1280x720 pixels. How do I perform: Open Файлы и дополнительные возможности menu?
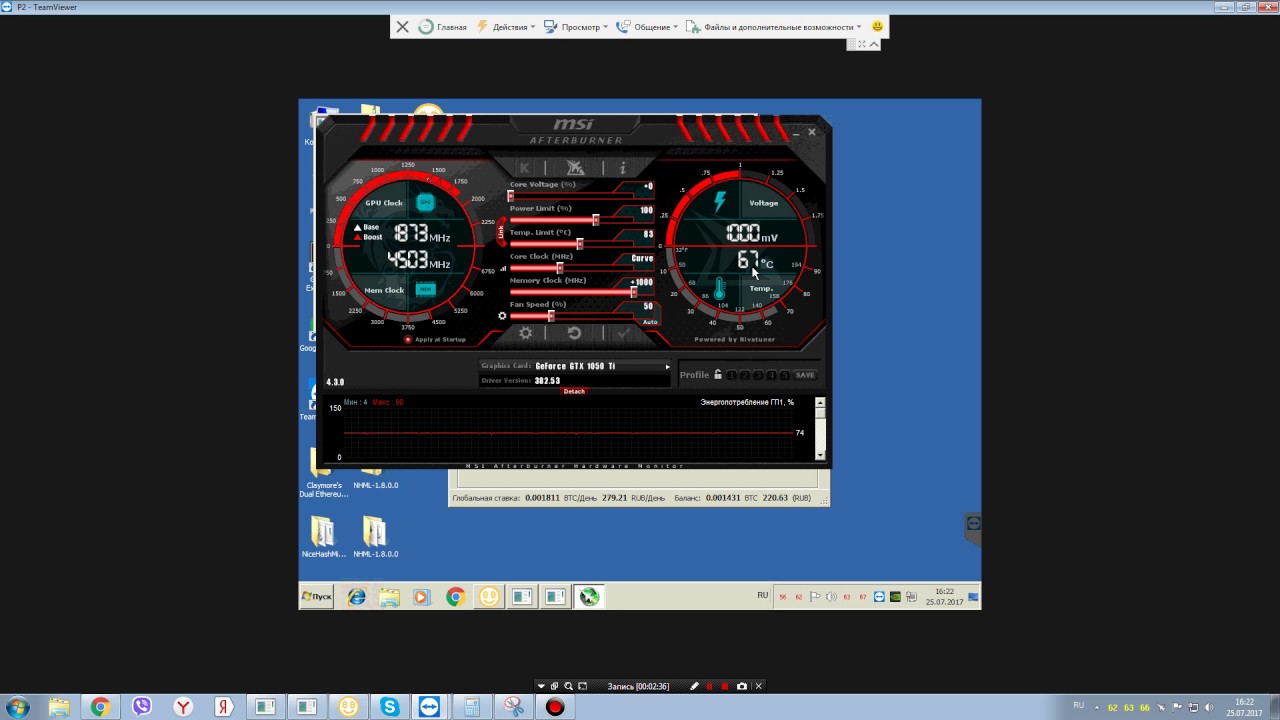coord(773,27)
